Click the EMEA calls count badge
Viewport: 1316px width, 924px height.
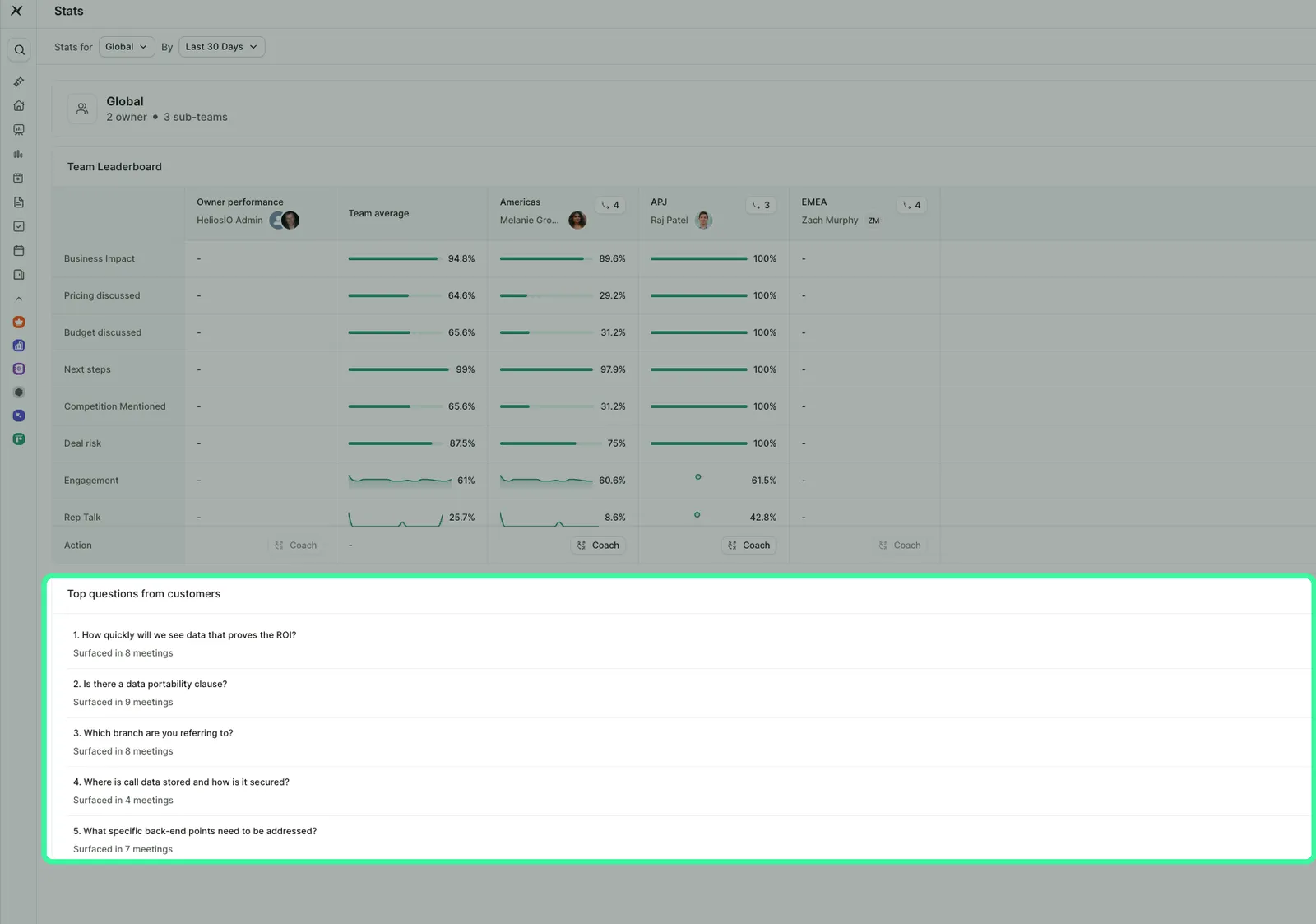point(912,205)
